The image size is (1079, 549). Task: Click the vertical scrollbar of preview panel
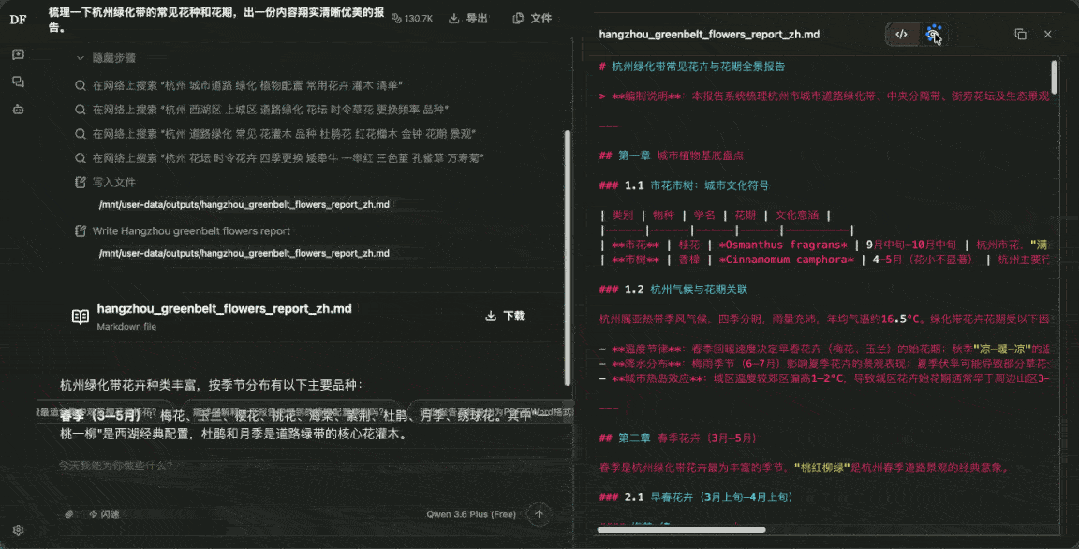click(1054, 77)
